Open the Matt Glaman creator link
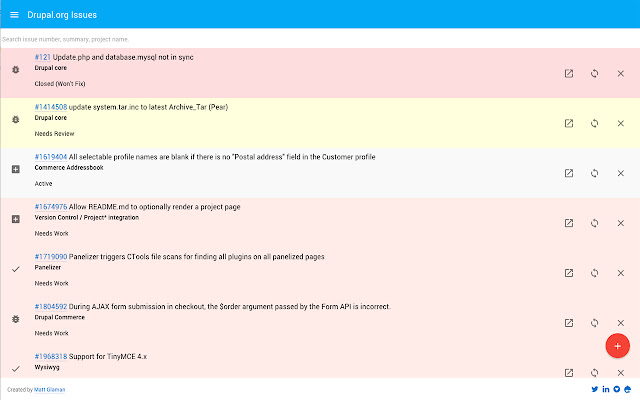This screenshot has height=400, width=640. (49, 389)
